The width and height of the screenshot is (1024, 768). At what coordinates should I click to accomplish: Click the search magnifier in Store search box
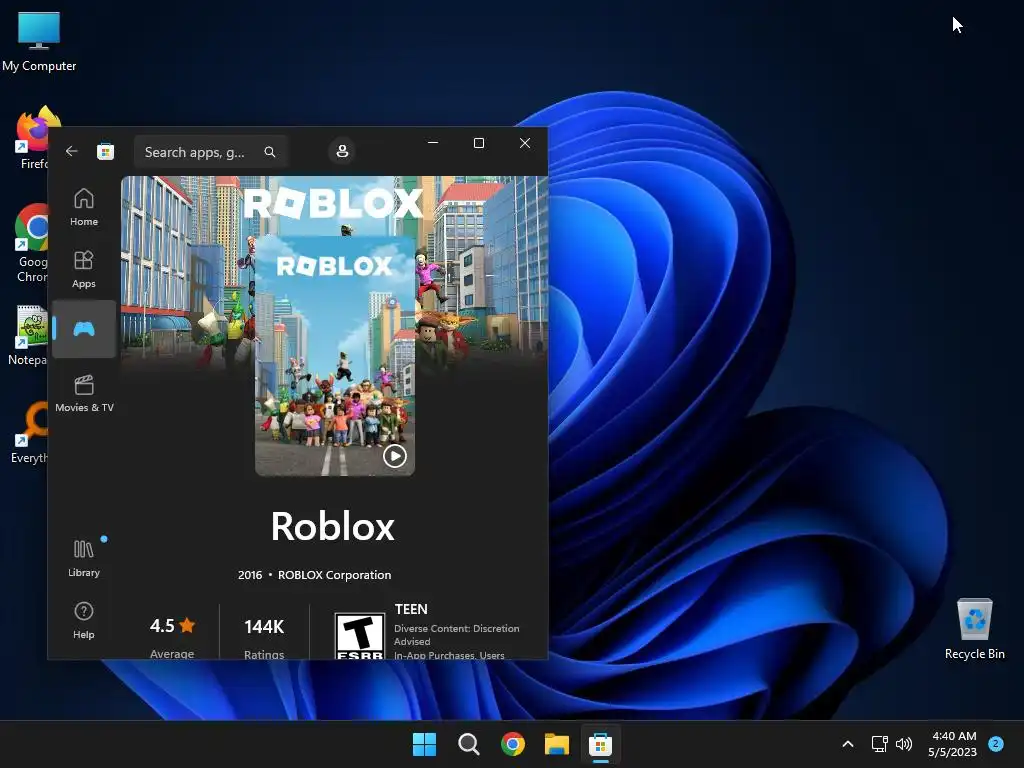270,152
